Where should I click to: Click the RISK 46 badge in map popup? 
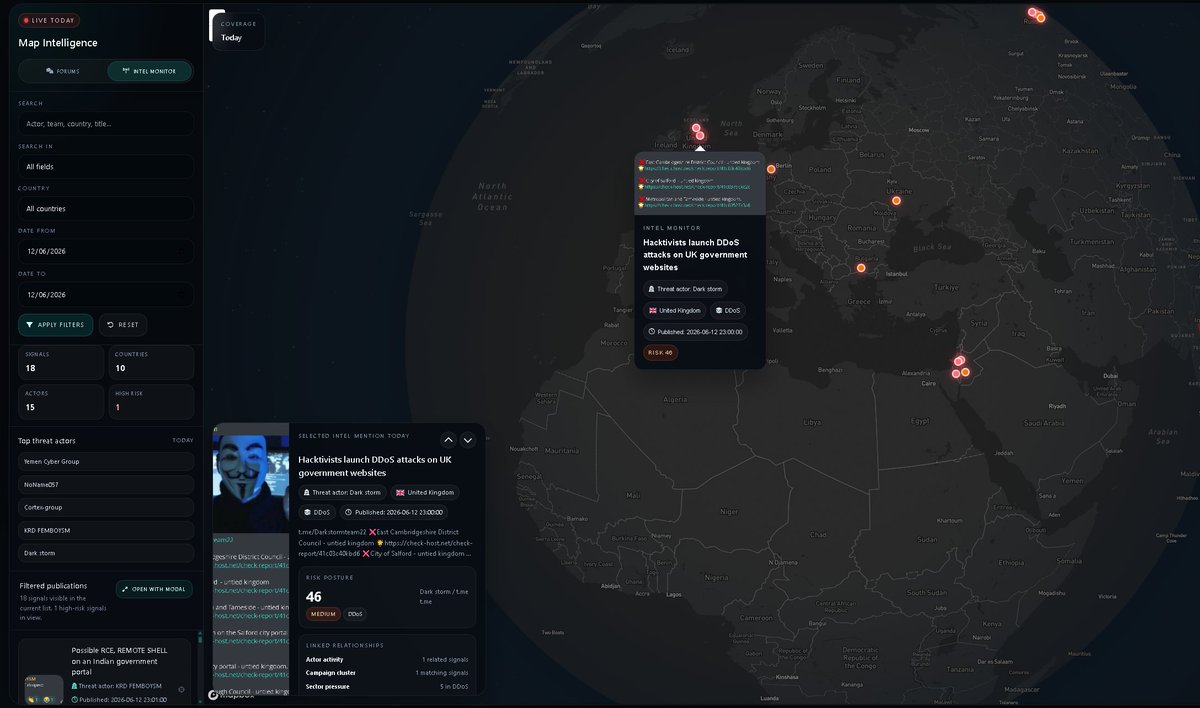[x=660, y=352]
